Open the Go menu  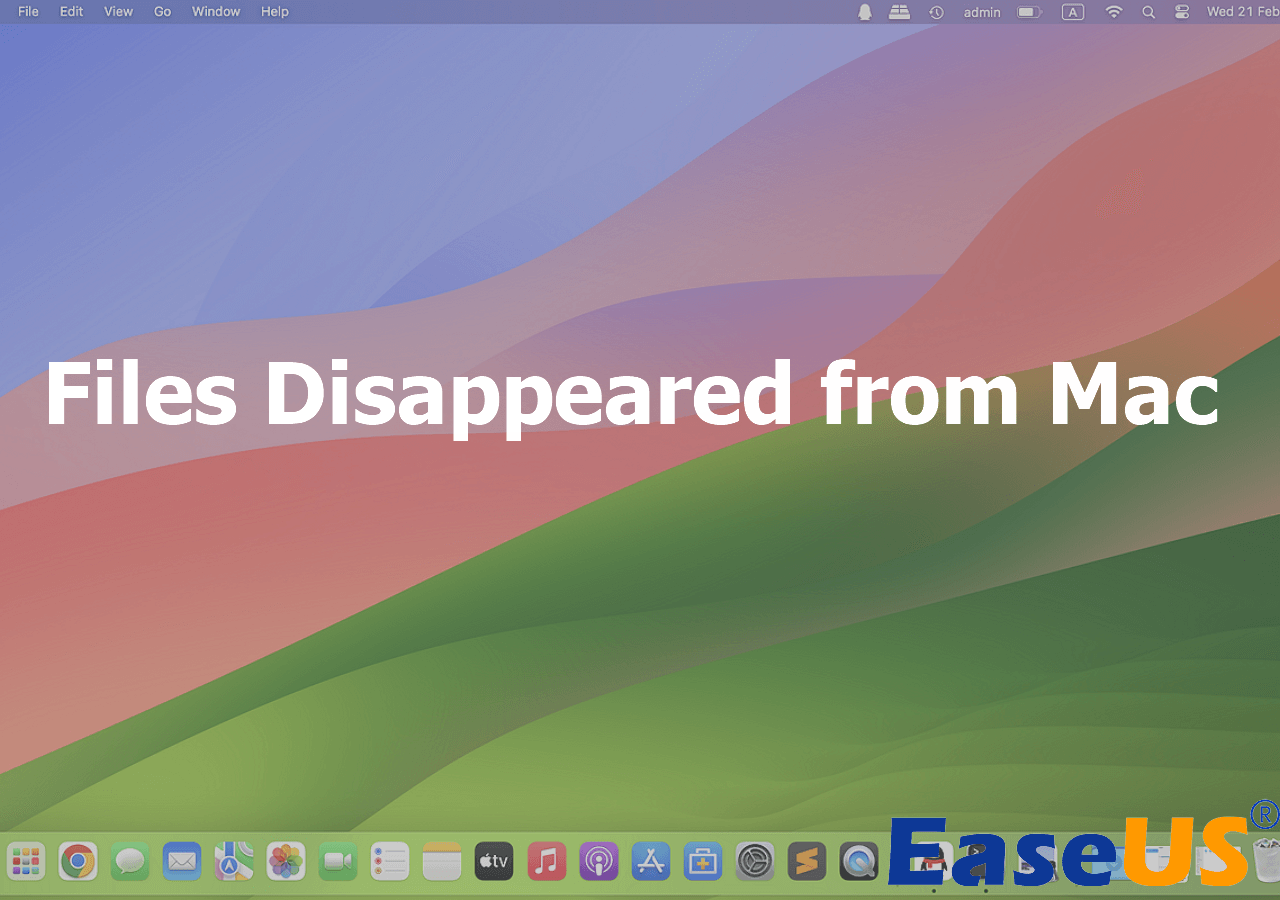[162, 12]
